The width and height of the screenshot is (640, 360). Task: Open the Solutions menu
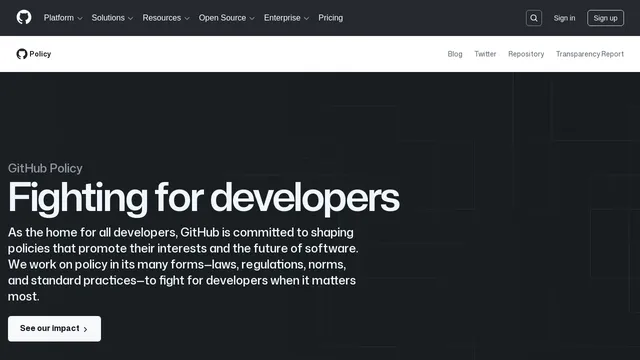[x=112, y=18]
